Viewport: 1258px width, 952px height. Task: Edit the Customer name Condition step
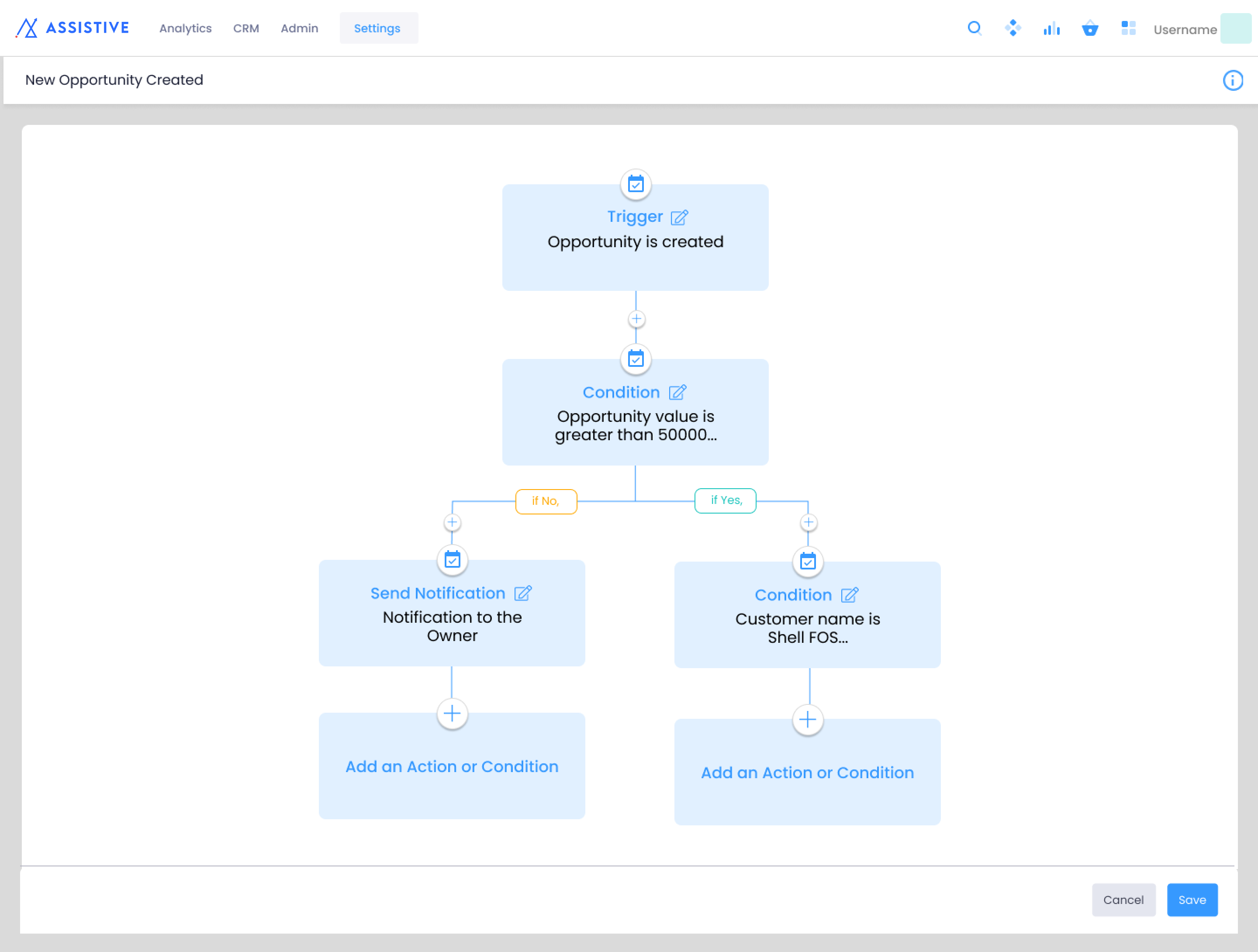pyautogui.click(x=849, y=595)
